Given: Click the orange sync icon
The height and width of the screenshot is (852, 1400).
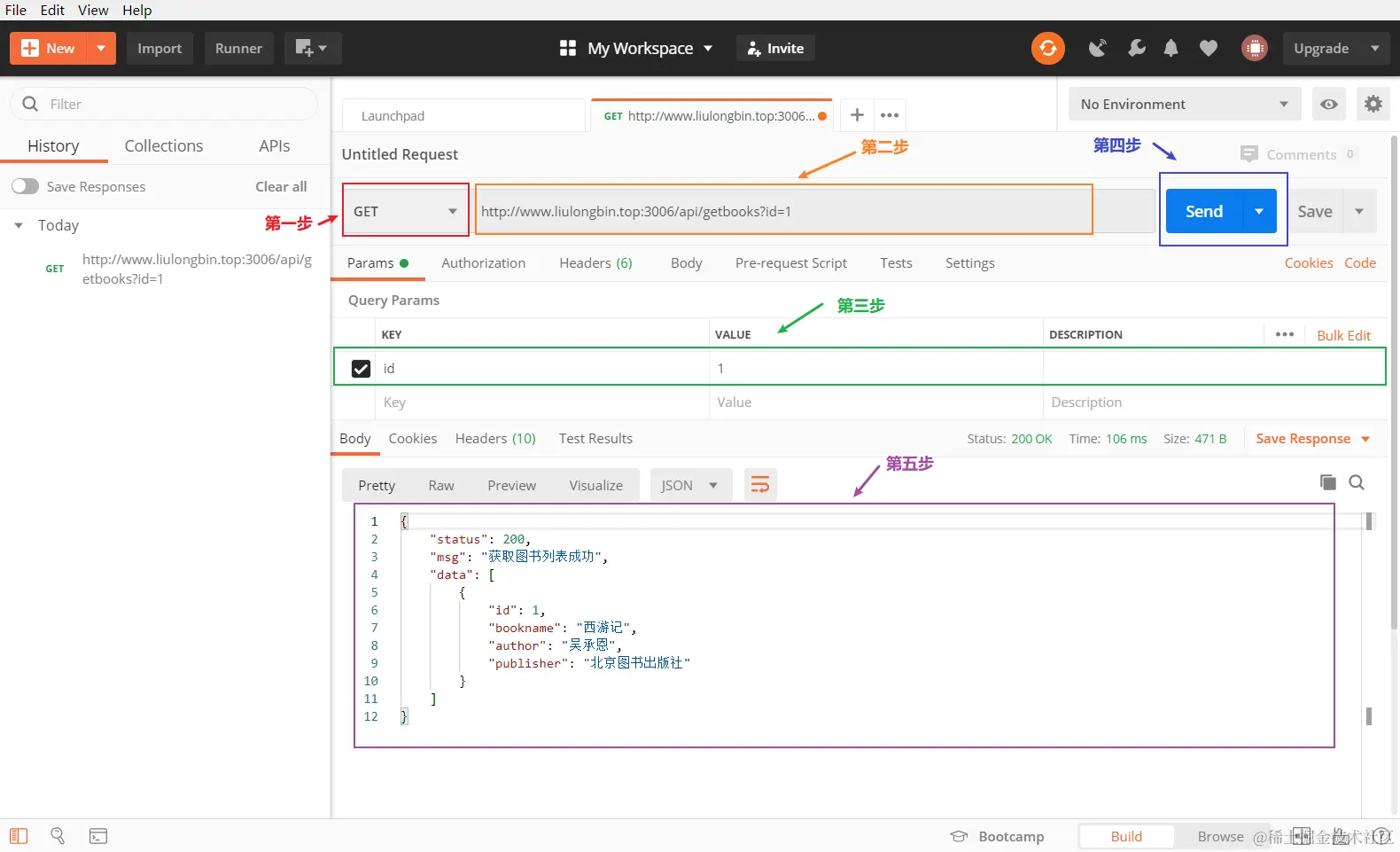Looking at the screenshot, I should (1047, 48).
